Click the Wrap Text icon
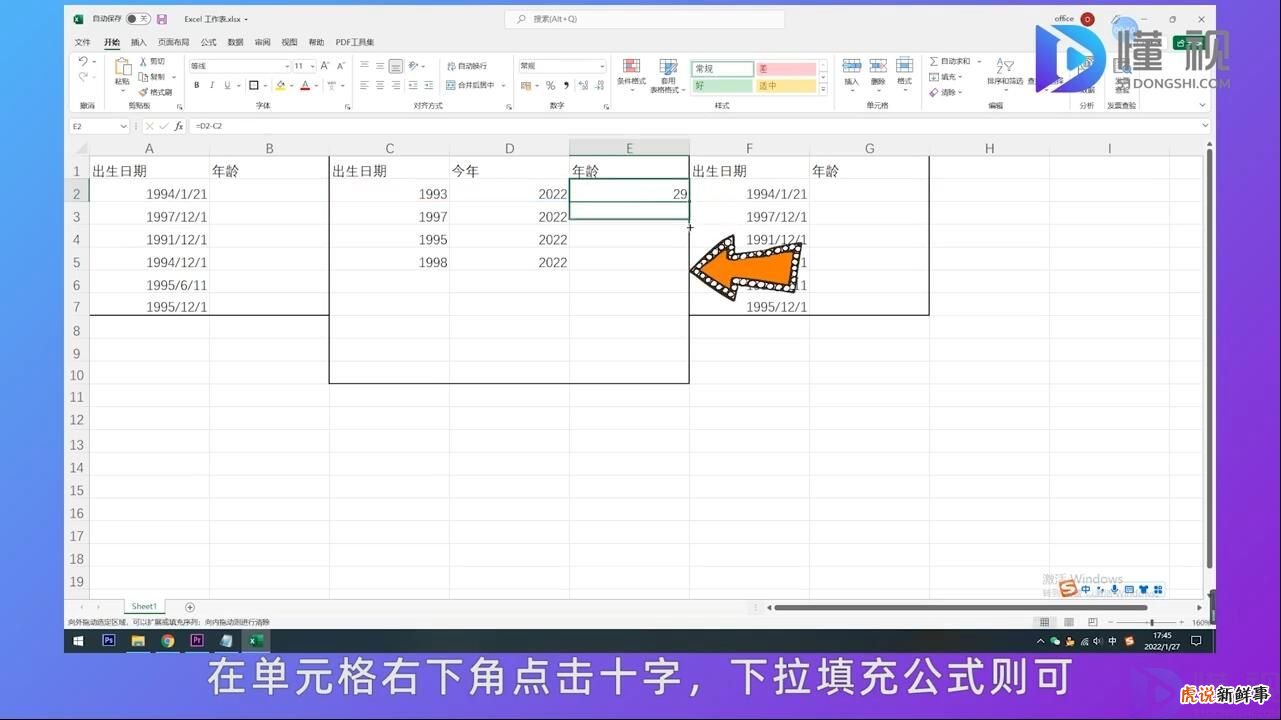The image size is (1281, 720). (450, 65)
